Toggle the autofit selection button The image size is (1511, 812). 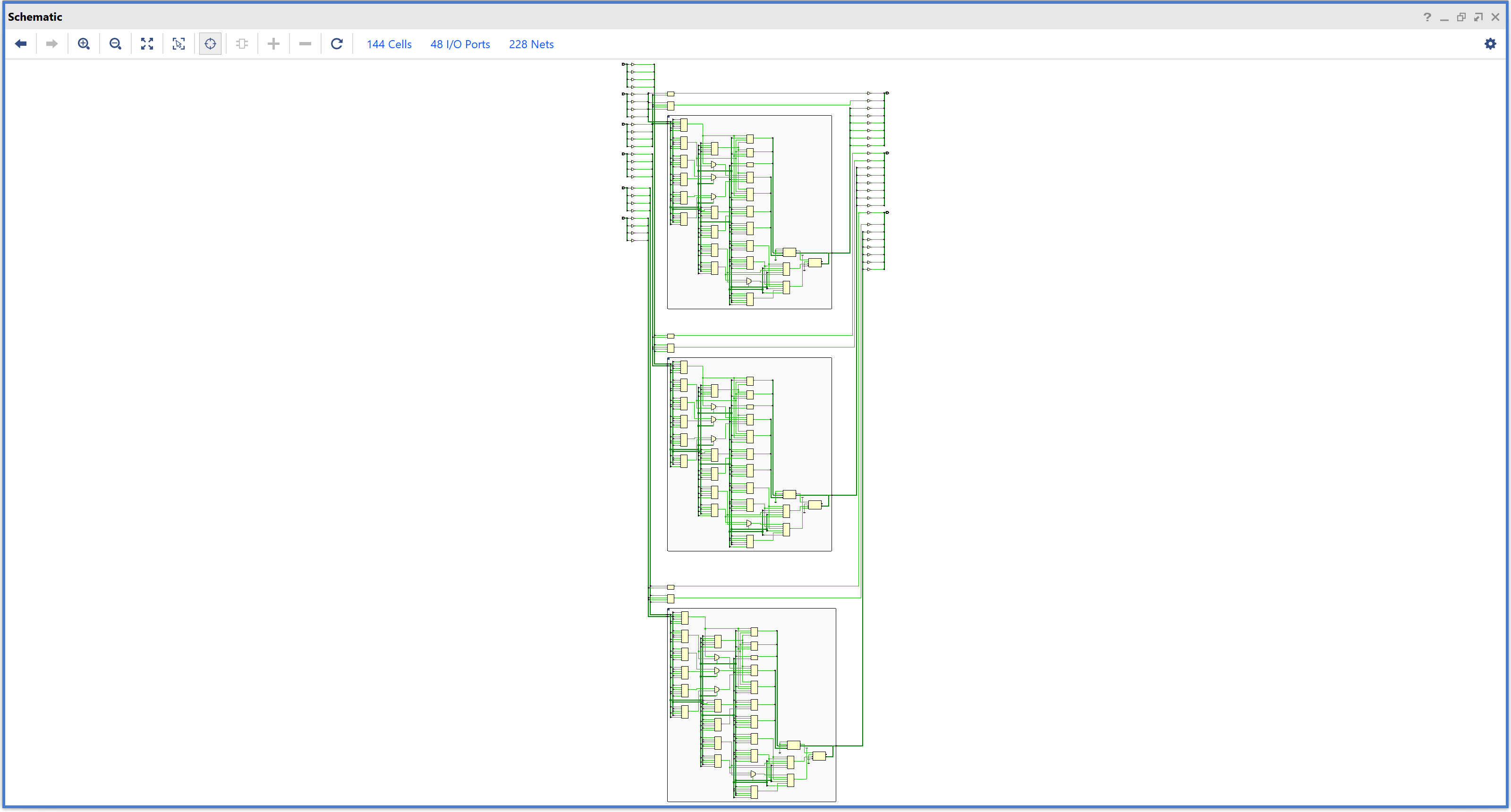(x=211, y=44)
